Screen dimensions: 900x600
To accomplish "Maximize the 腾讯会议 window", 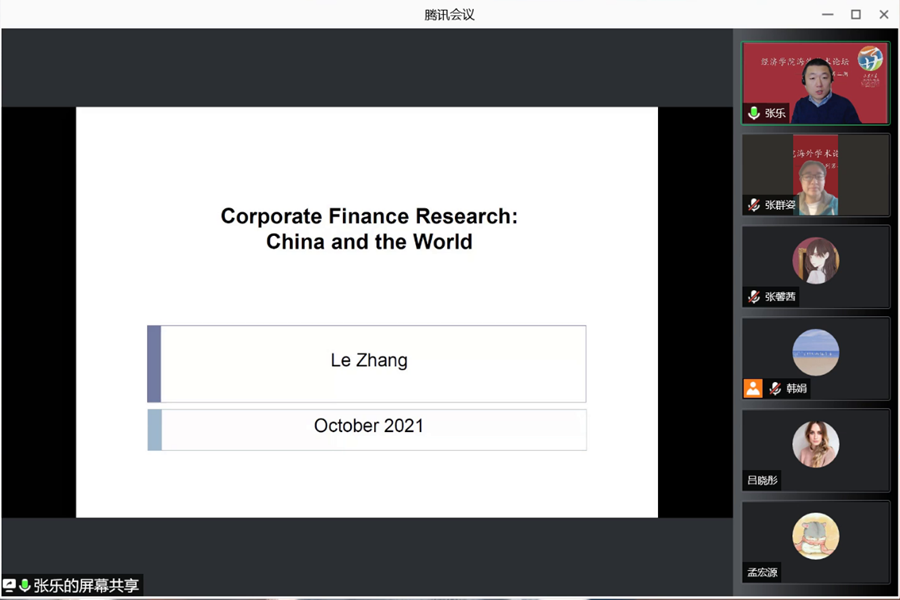I will coord(856,14).
